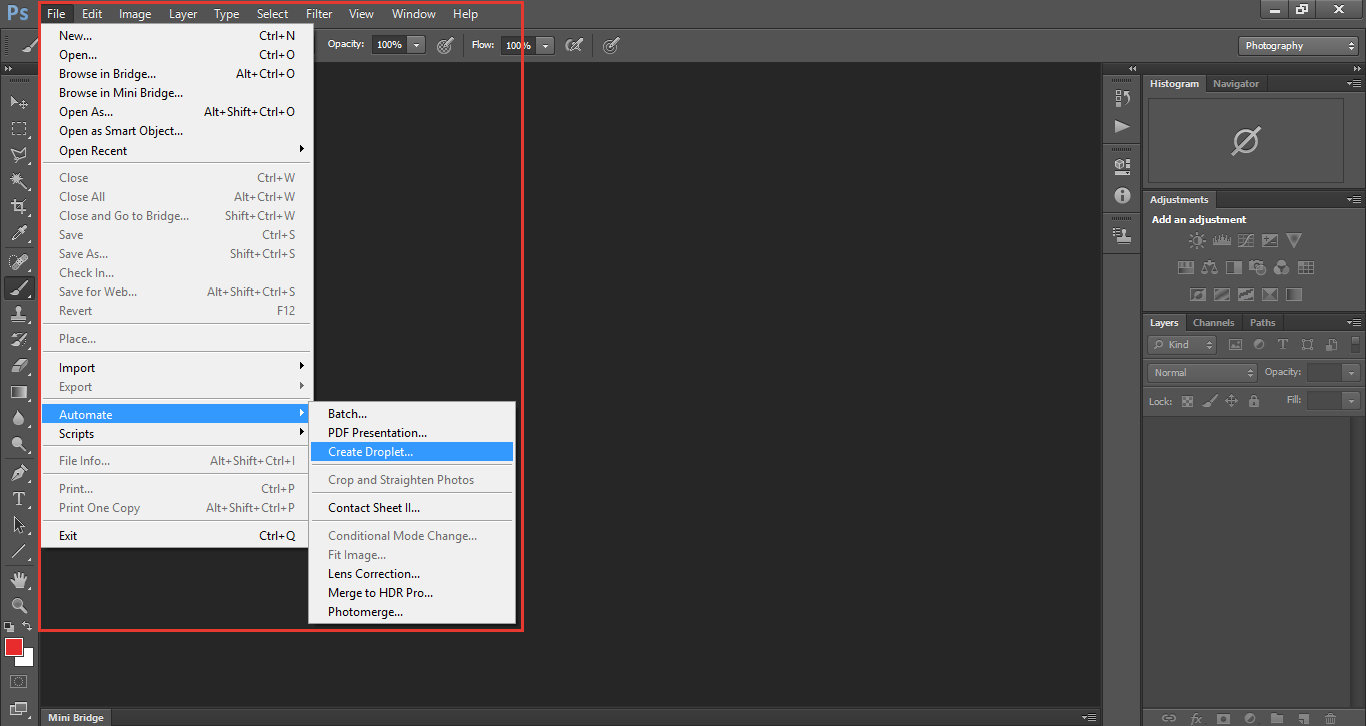Select the Line tool
Viewport: 1366px width, 726px height.
point(19,551)
